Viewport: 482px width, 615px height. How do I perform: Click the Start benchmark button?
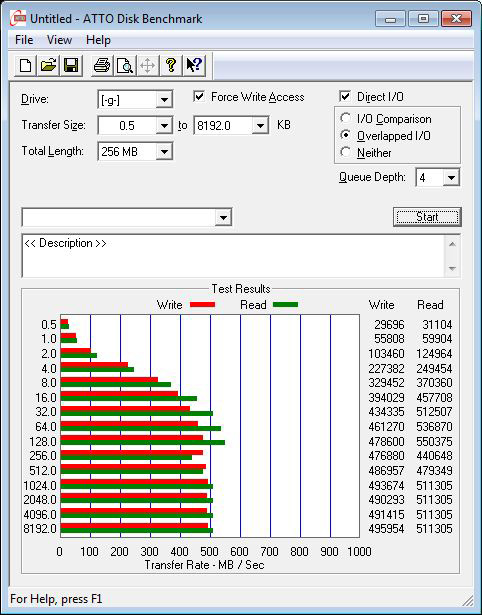[427, 217]
